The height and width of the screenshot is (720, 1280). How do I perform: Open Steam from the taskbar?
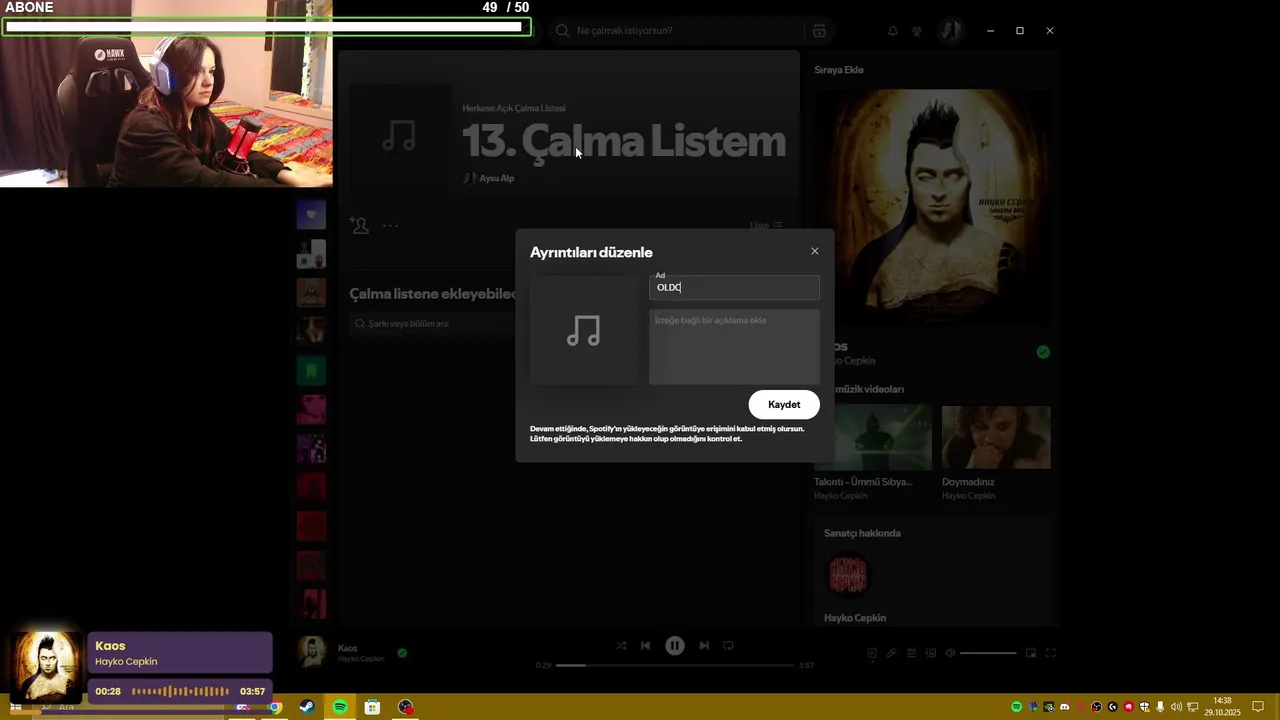(307, 707)
